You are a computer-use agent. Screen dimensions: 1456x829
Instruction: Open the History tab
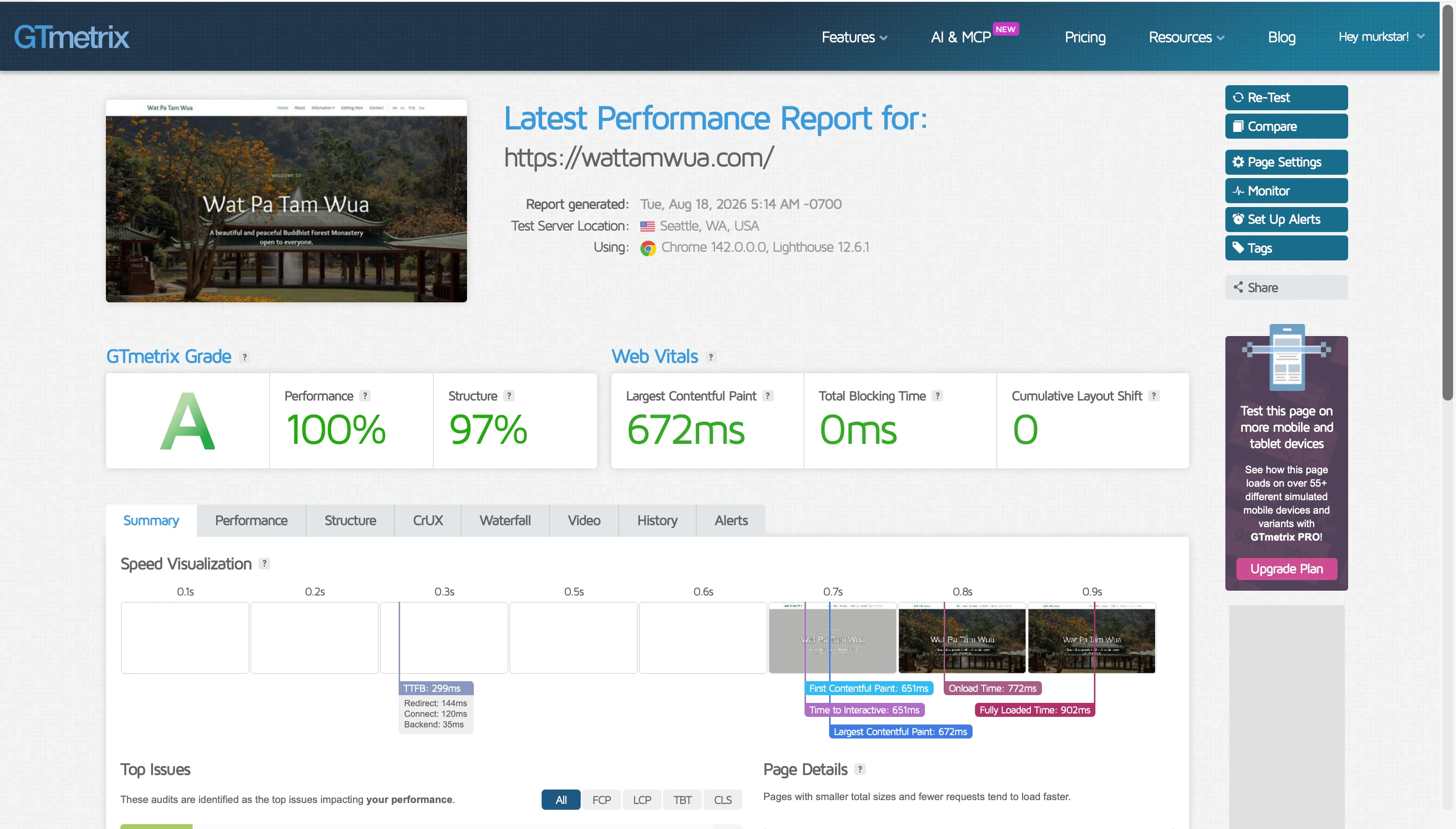[x=657, y=520]
